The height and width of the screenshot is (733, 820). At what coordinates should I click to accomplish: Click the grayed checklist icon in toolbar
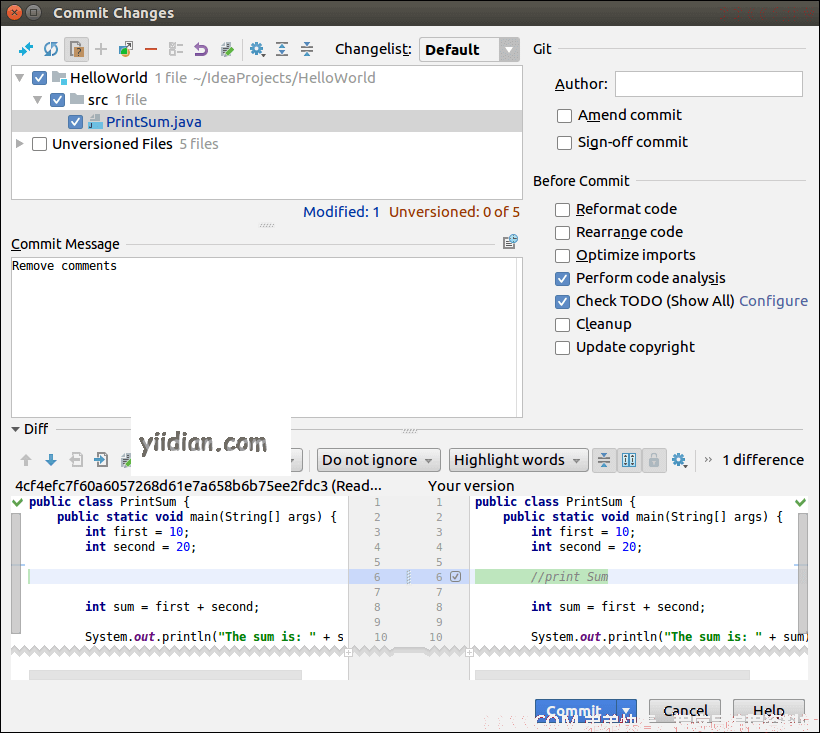click(x=176, y=50)
